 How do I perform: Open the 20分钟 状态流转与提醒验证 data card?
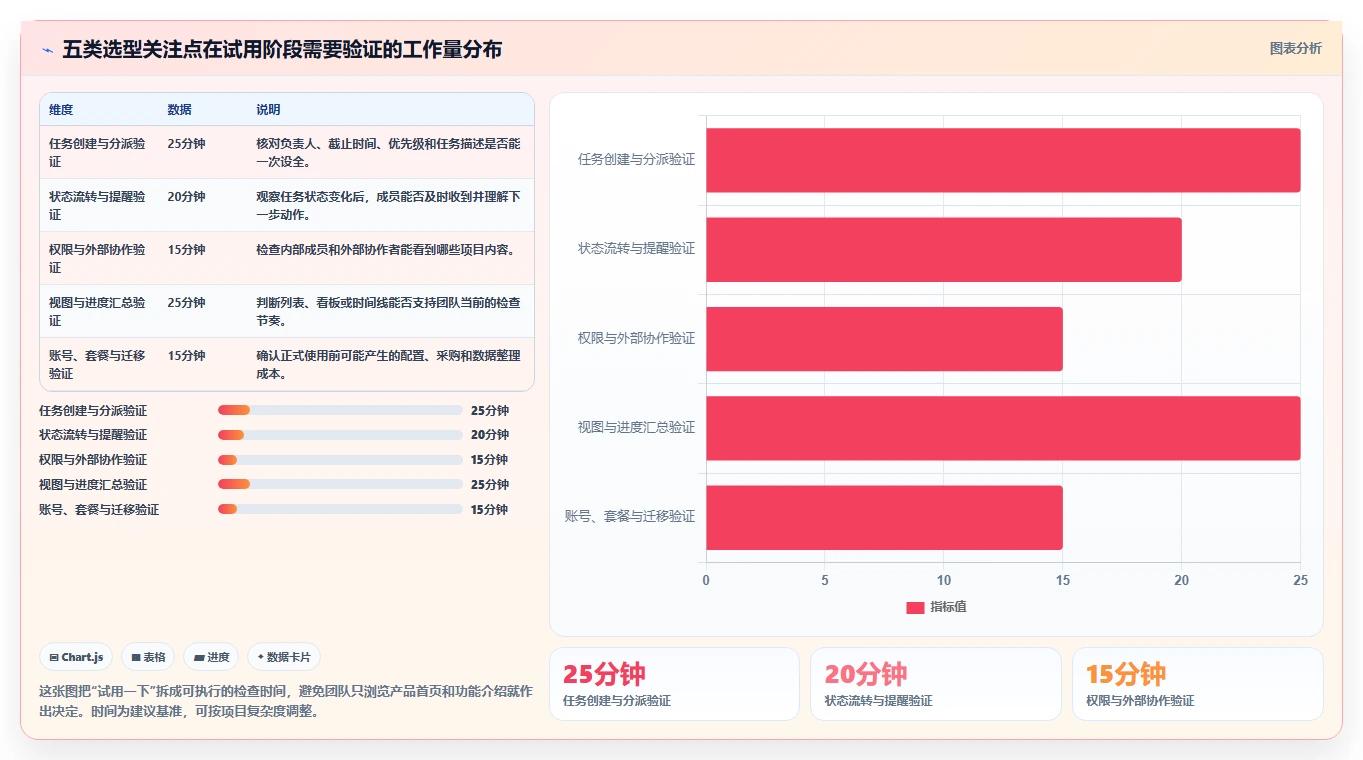(x=936, y=684)
